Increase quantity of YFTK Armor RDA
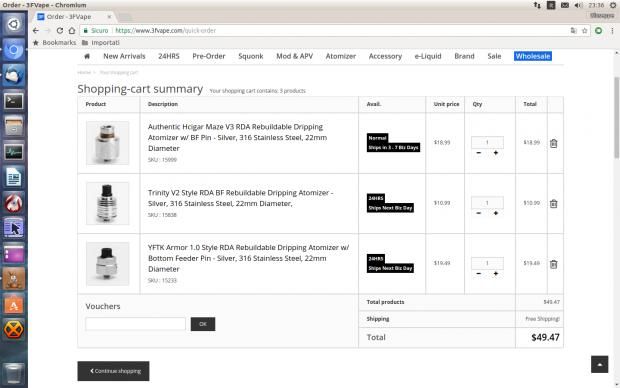Viewport: 620px width, 388px height. point(495,273)
